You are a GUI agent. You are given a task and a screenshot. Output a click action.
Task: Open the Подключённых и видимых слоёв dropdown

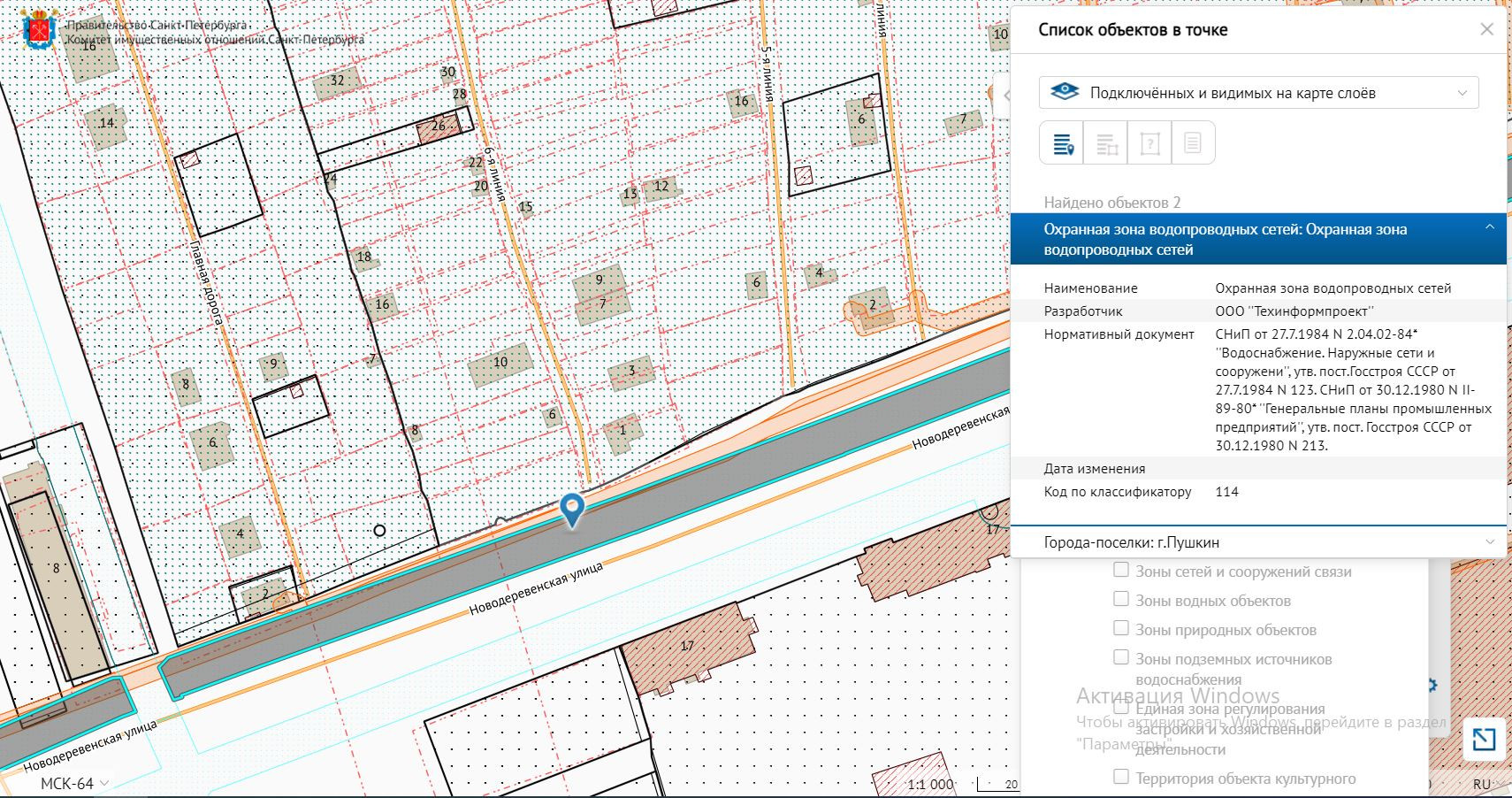[1258, 93]
